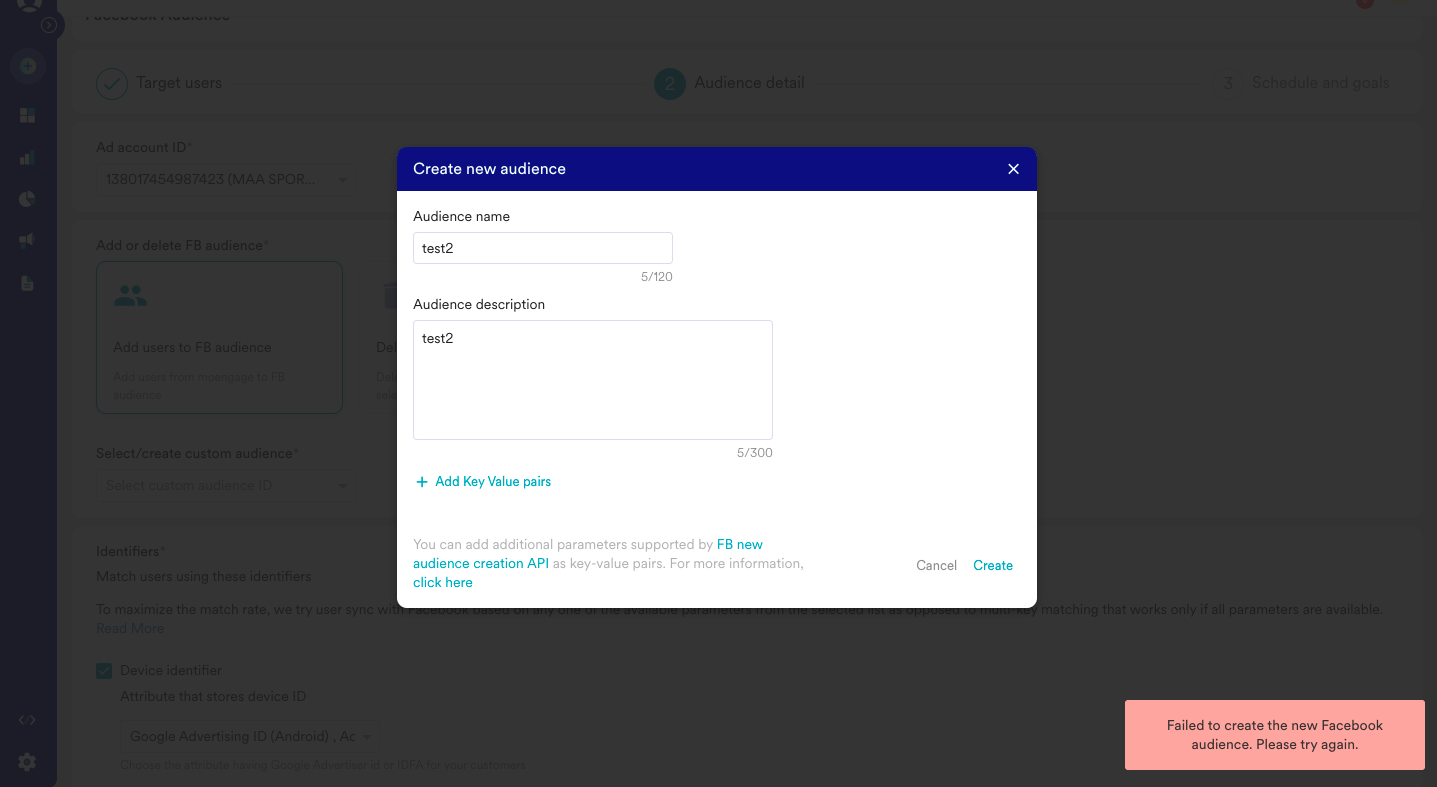1437x787 pixels.
Task: Toggle the Device identifier checkbox
Action: point(104,671)
